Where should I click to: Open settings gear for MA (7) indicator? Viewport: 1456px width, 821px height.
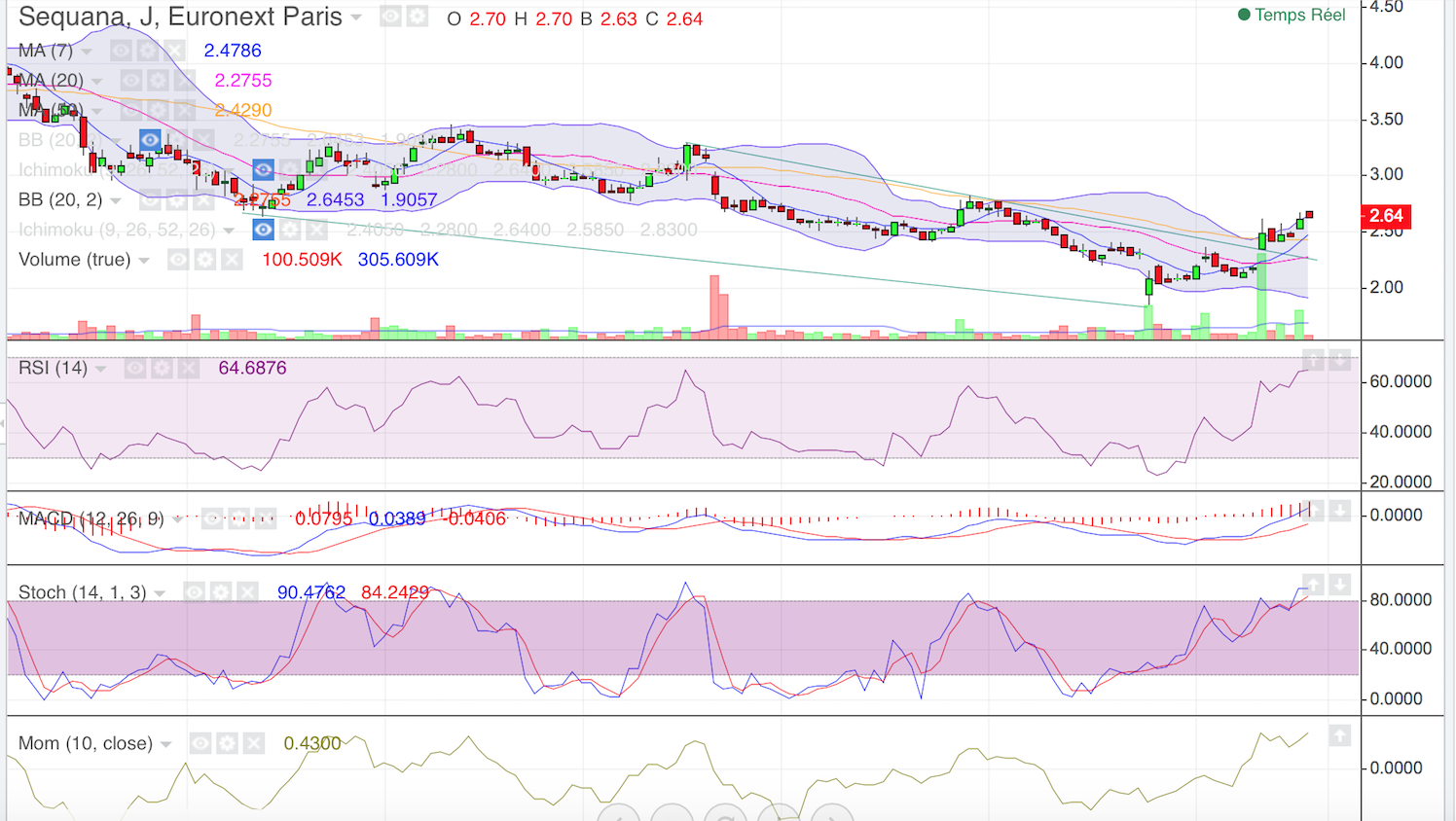(x=148, y=51)
